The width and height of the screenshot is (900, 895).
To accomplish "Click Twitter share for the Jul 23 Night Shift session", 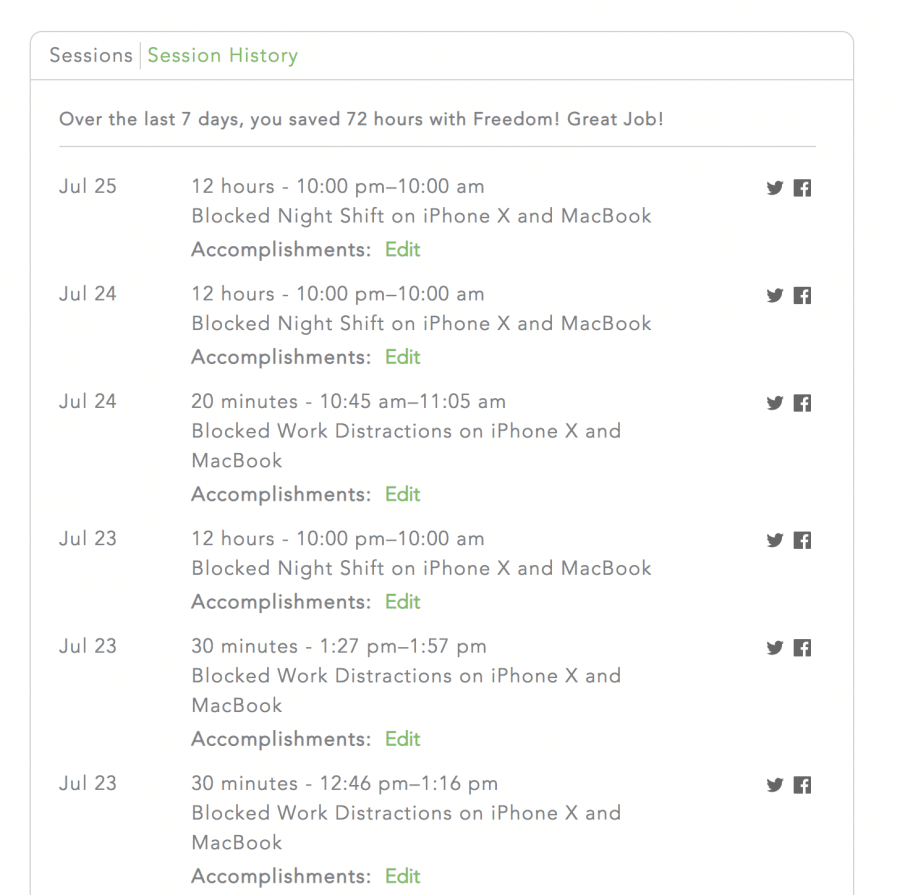I will (774, 540).
